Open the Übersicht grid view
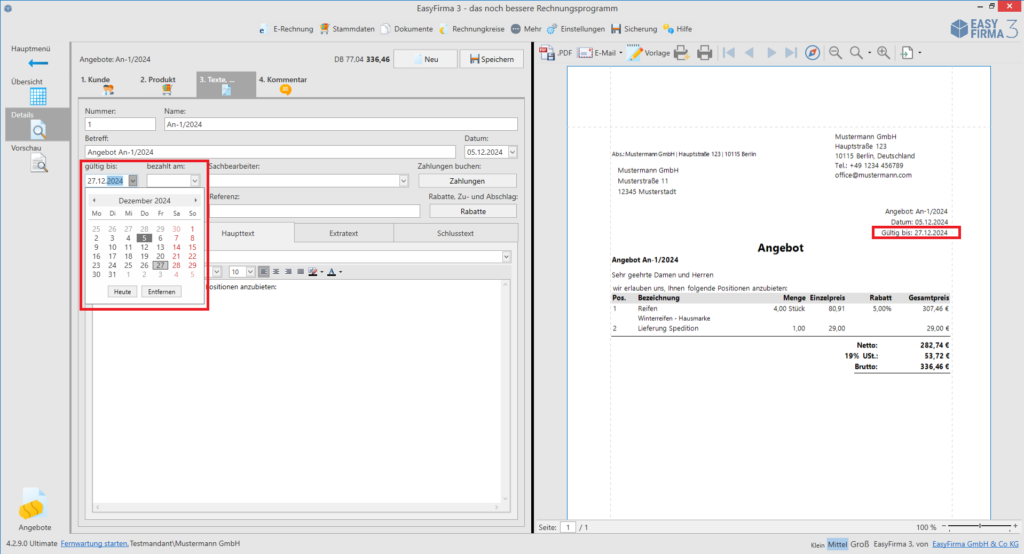The height and width of the screenshot is (554, 1024). pyautogui.click(x=38, y=96)
